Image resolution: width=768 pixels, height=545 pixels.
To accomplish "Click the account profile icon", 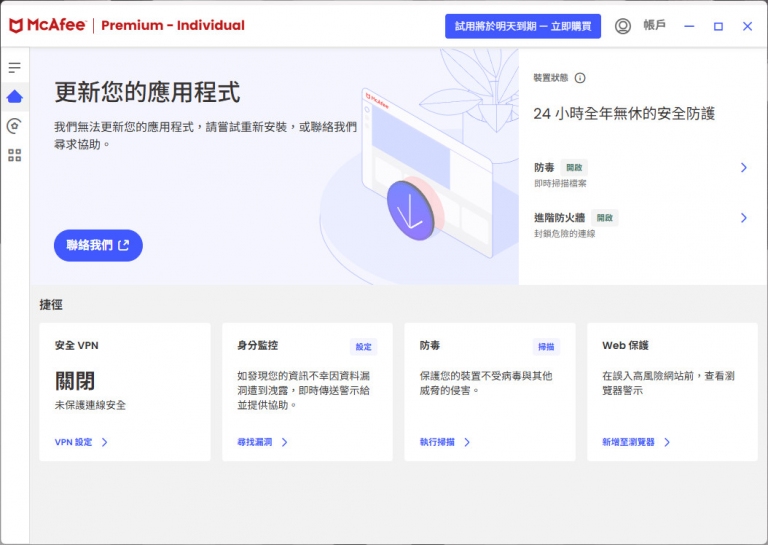I will 623,26.
